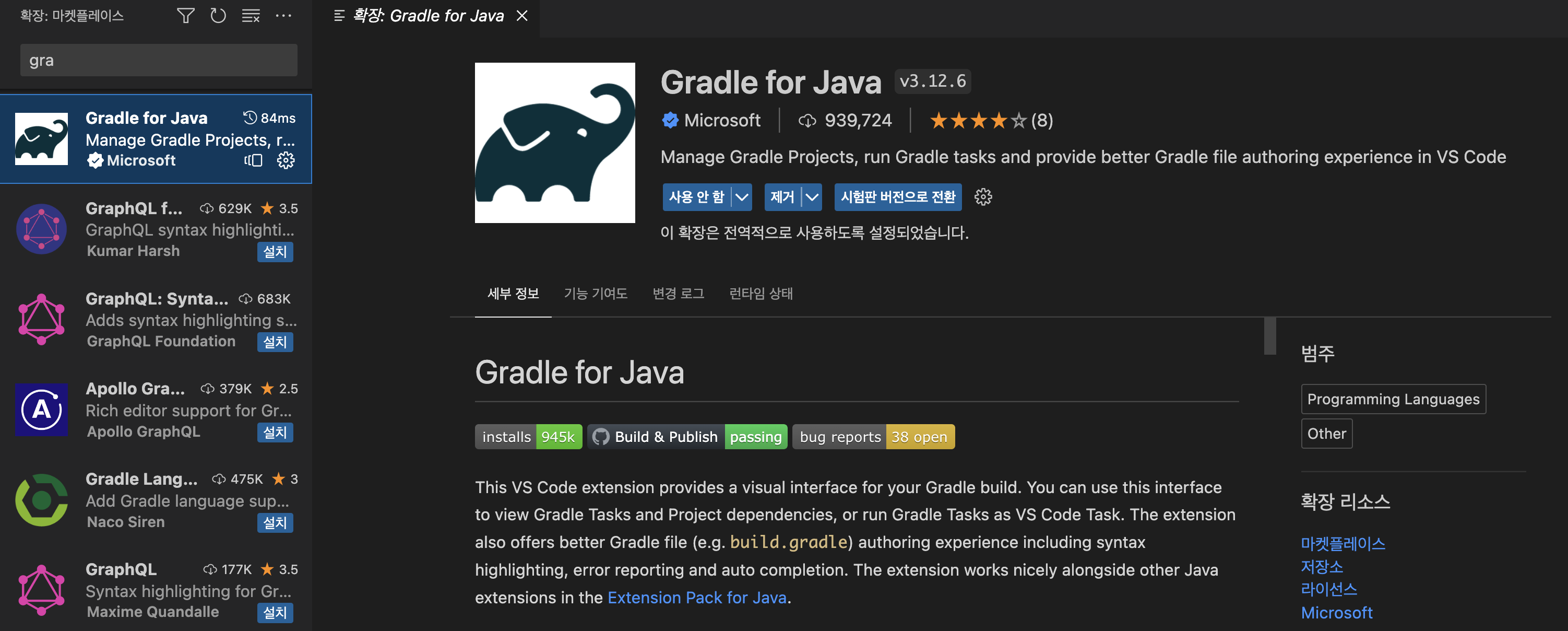Open the Kumar Harsh GraphQL extension icon
The height and width of the screenshot is (631, 1568).
41,229
